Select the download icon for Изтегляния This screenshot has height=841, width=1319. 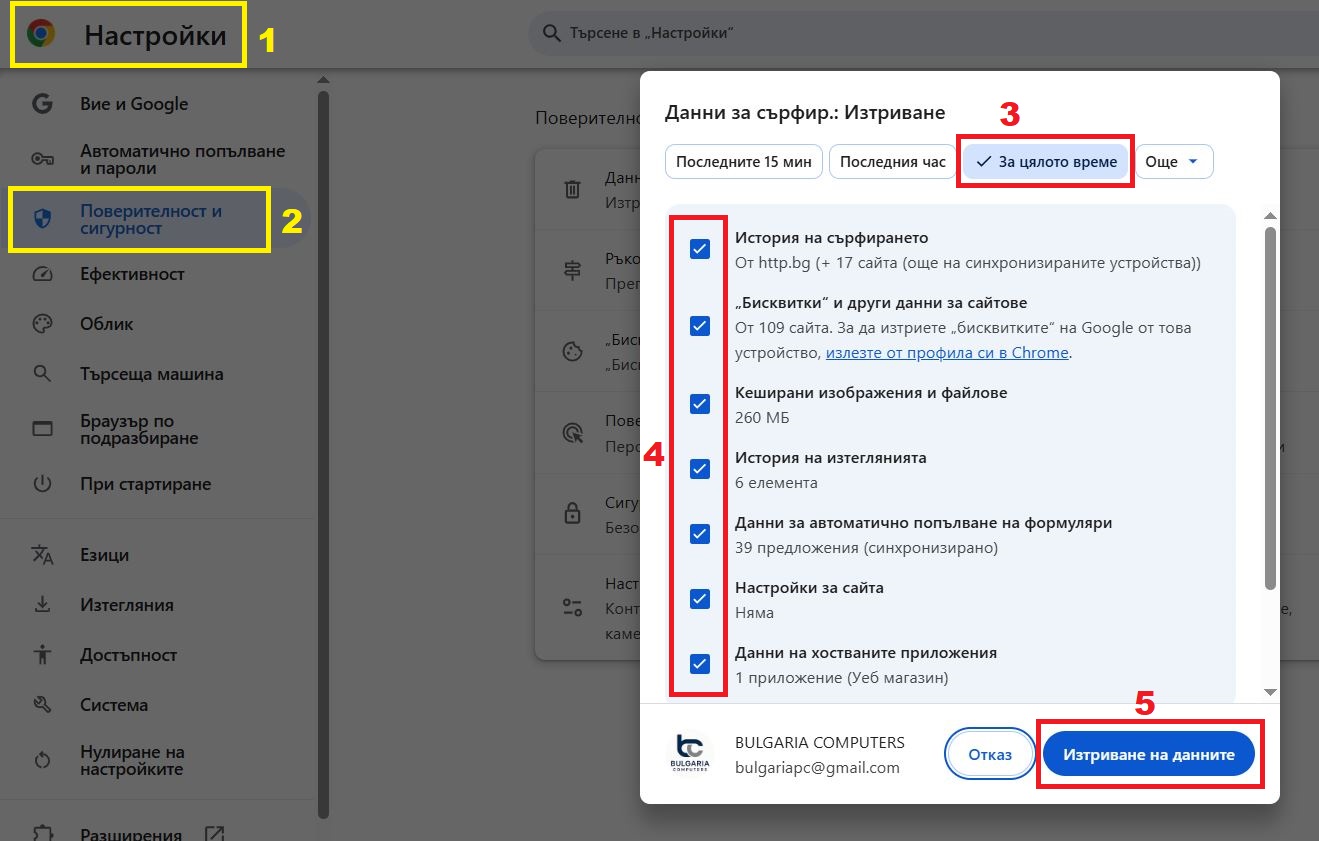(41, 604)
